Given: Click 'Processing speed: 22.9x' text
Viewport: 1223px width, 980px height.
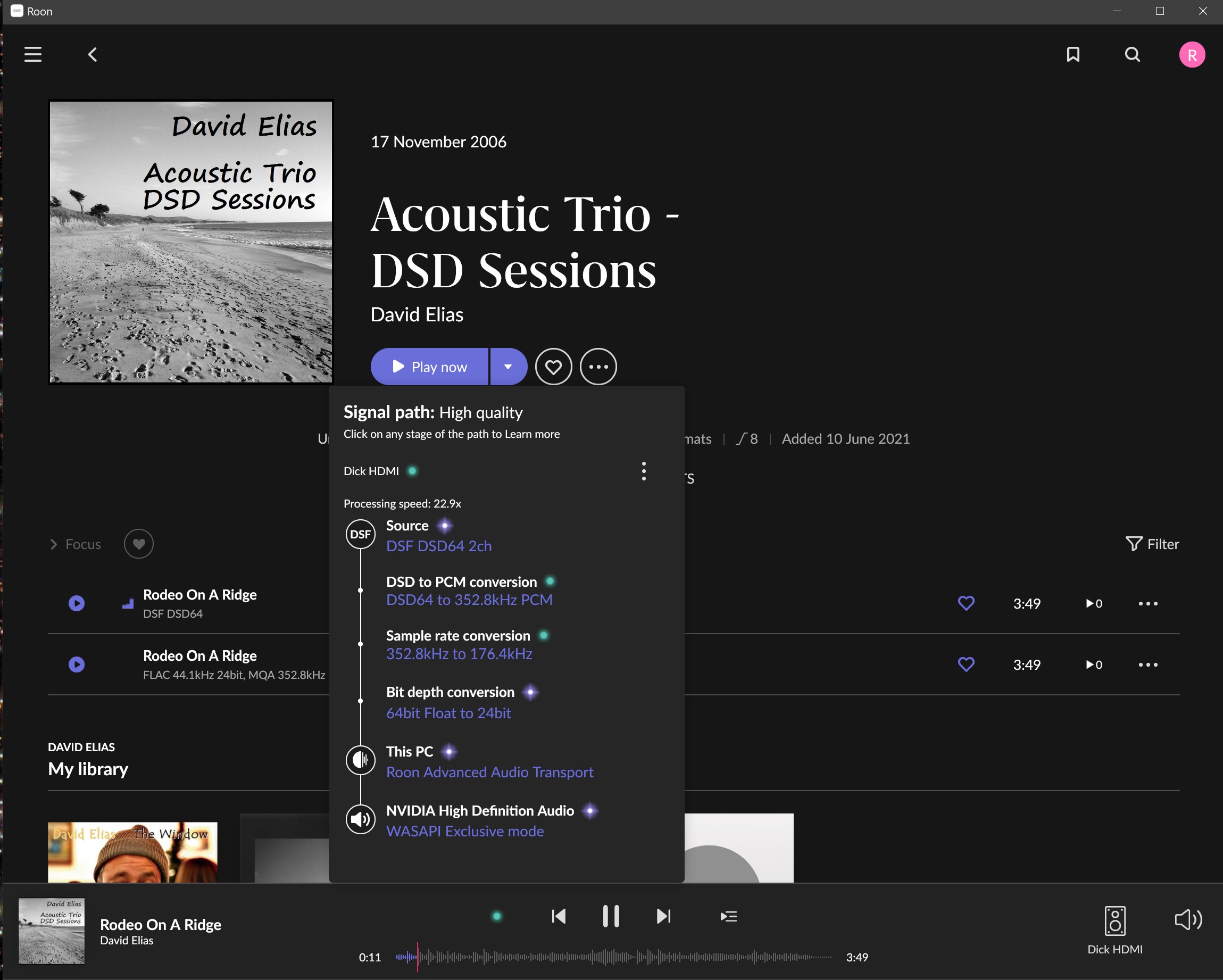Looking at the screenshot, I should pyautogui.click(x=402, y=503).
